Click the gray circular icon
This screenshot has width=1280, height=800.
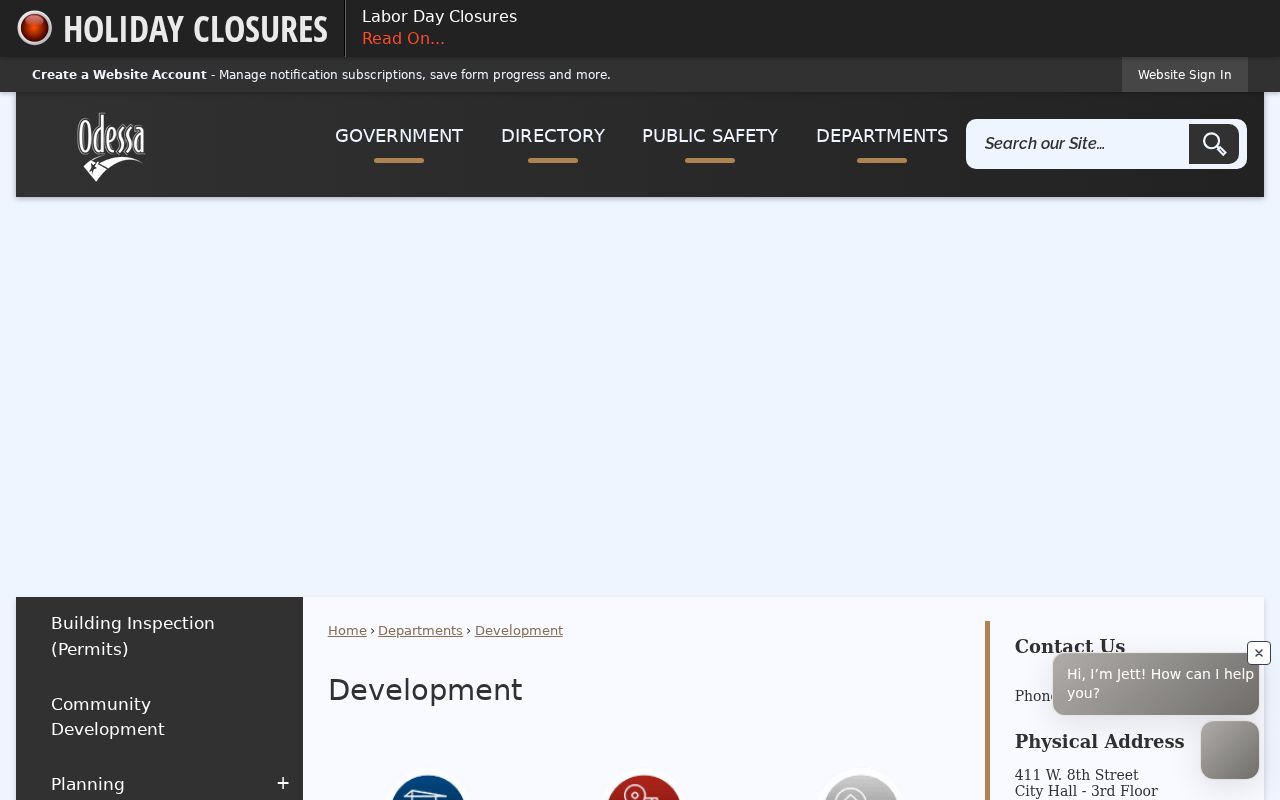point(861,788)
